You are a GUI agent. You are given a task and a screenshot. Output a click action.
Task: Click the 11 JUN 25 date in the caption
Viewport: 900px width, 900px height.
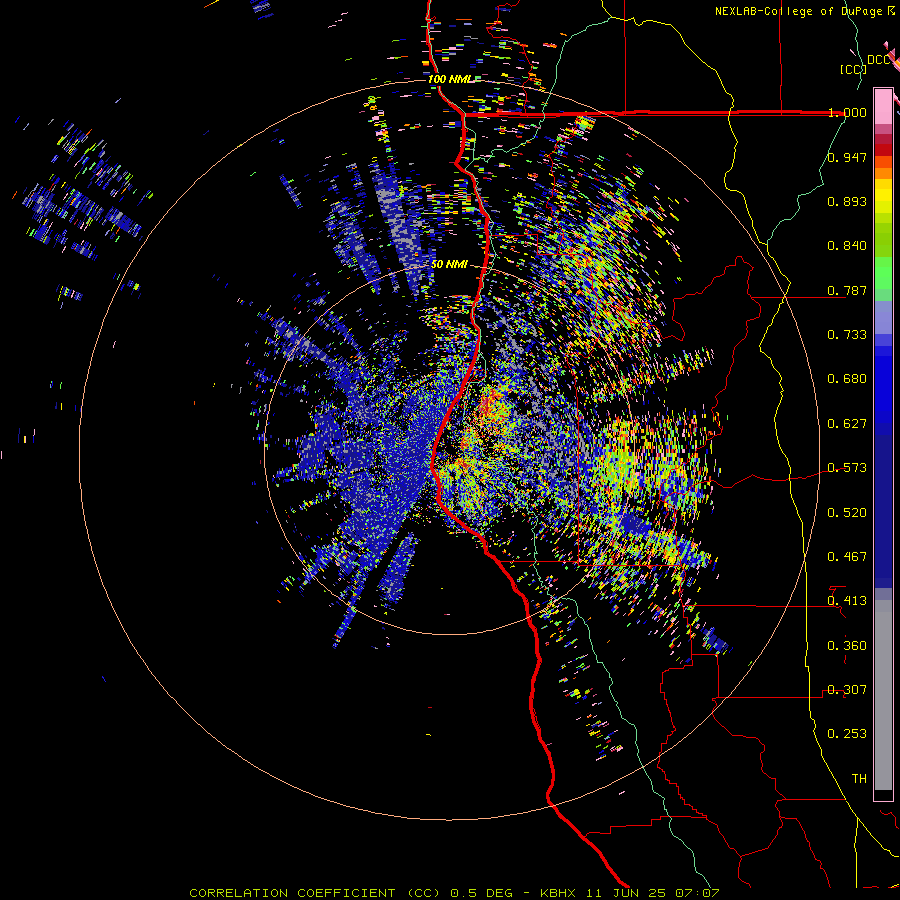(626, 893)
